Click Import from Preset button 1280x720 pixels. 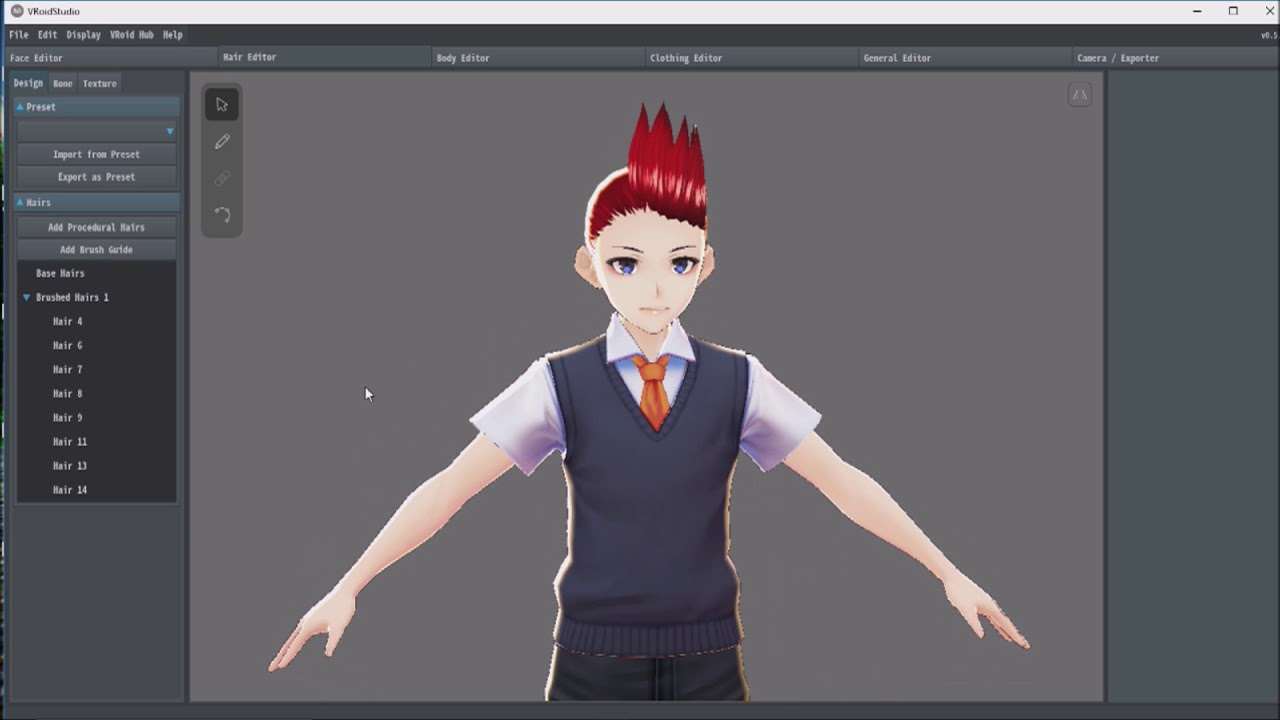[x=96, y=155]
